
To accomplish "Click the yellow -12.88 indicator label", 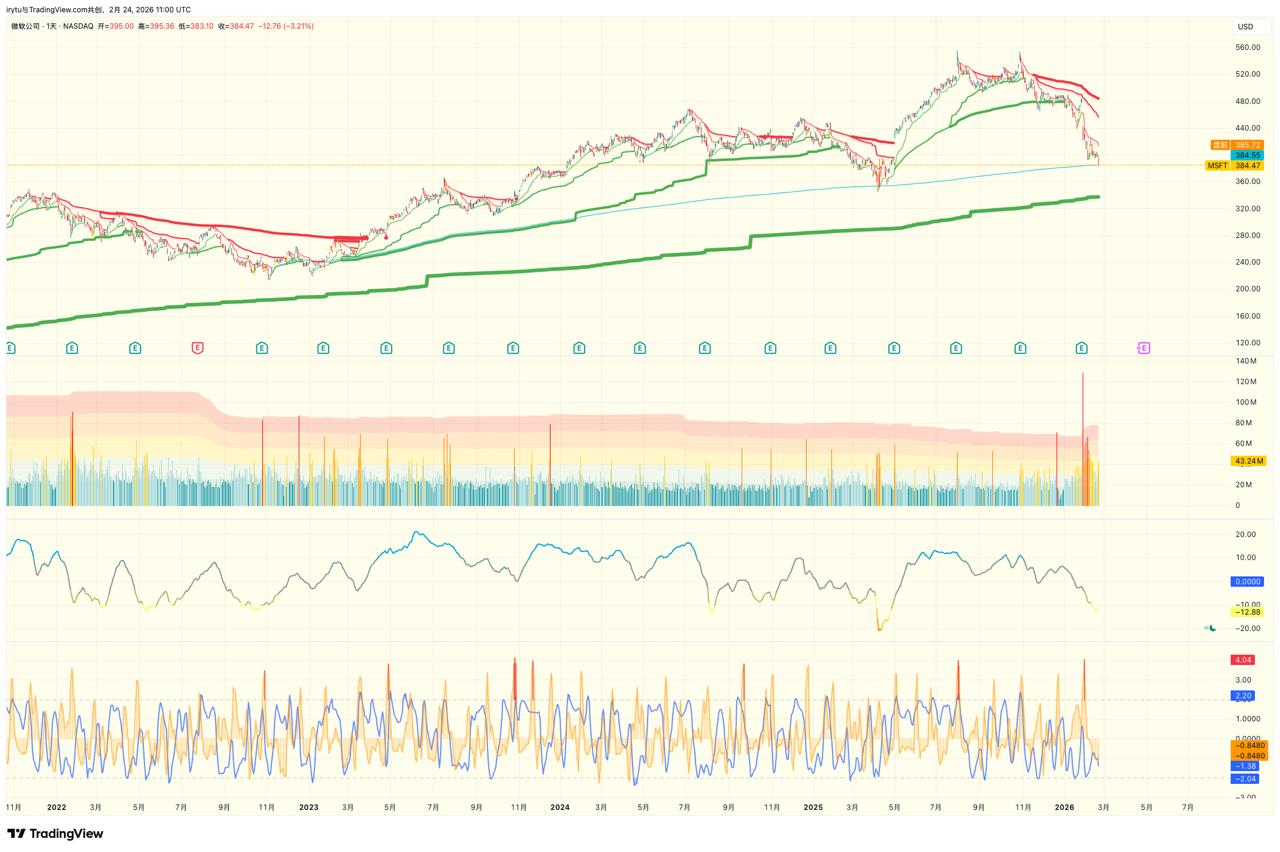I will point(1247,612).
